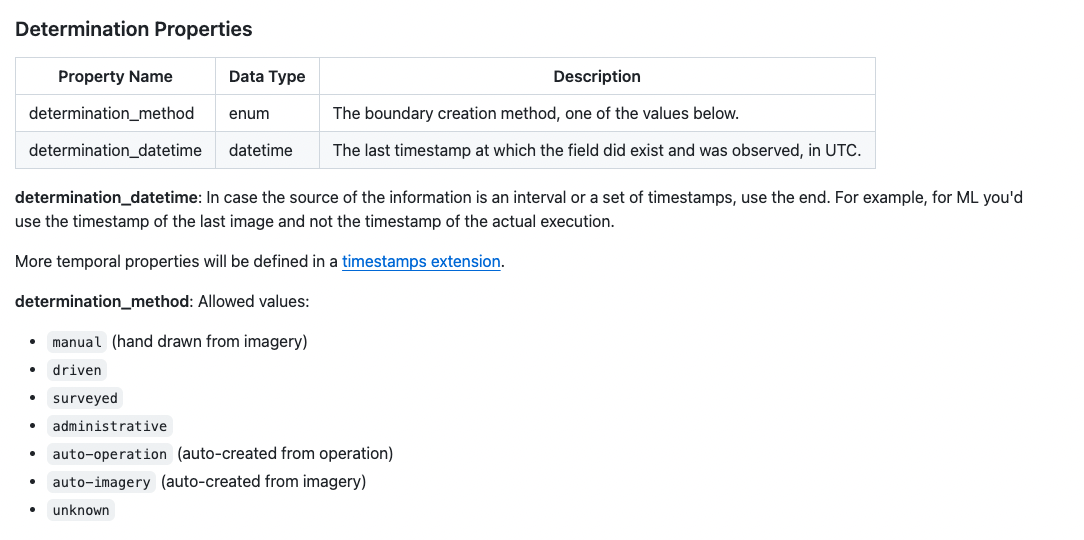Select the determination_method table cell
Image resolution: width=1084 pixels, height=540 pixels.
tap(112, 114)
